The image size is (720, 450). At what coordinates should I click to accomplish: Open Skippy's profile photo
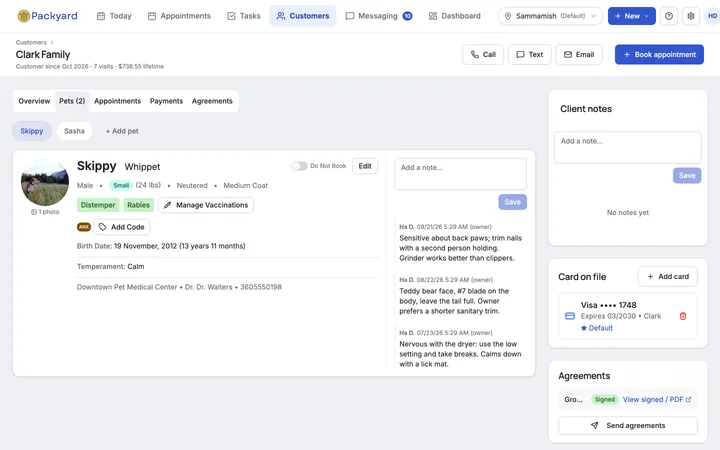(x=45, y=182)
